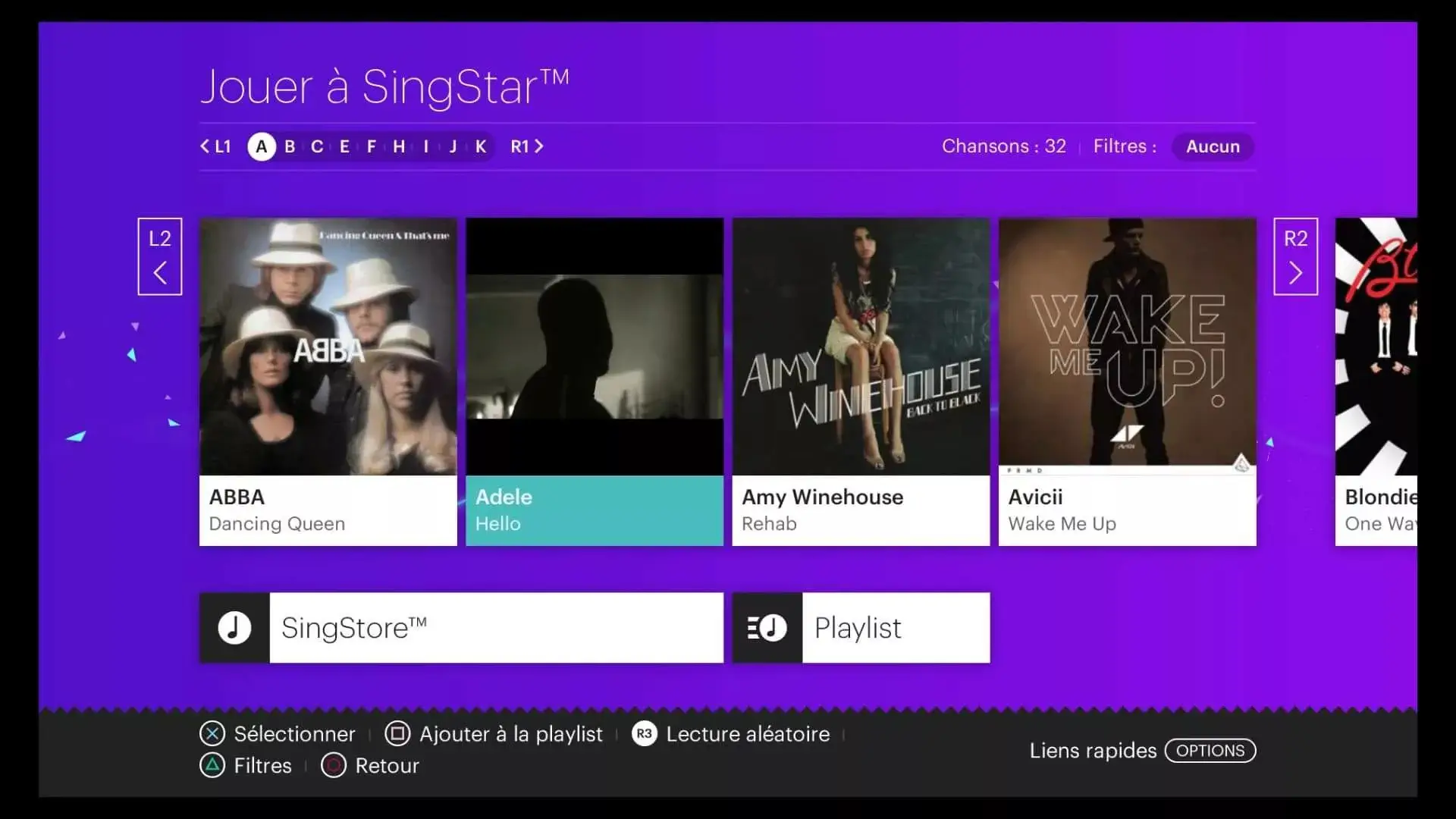Go to next page with R2 arrow
This screenshot has height=819, width=1456.
click(1295, 256)
